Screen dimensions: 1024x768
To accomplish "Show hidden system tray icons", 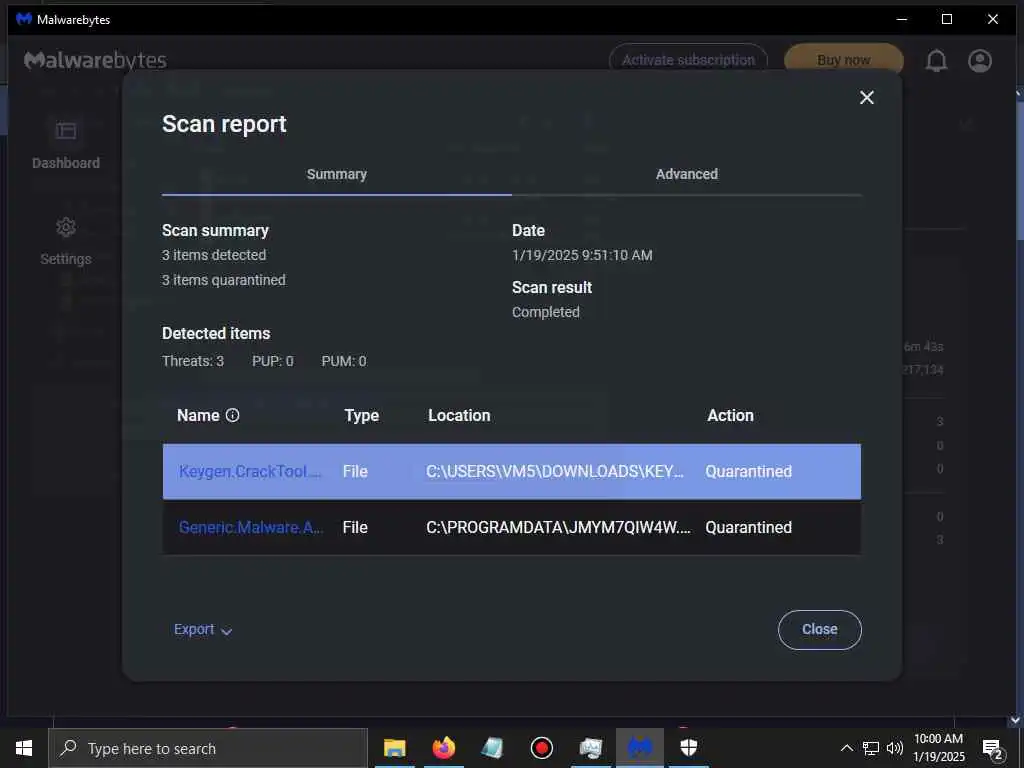I will pos(846,748).
